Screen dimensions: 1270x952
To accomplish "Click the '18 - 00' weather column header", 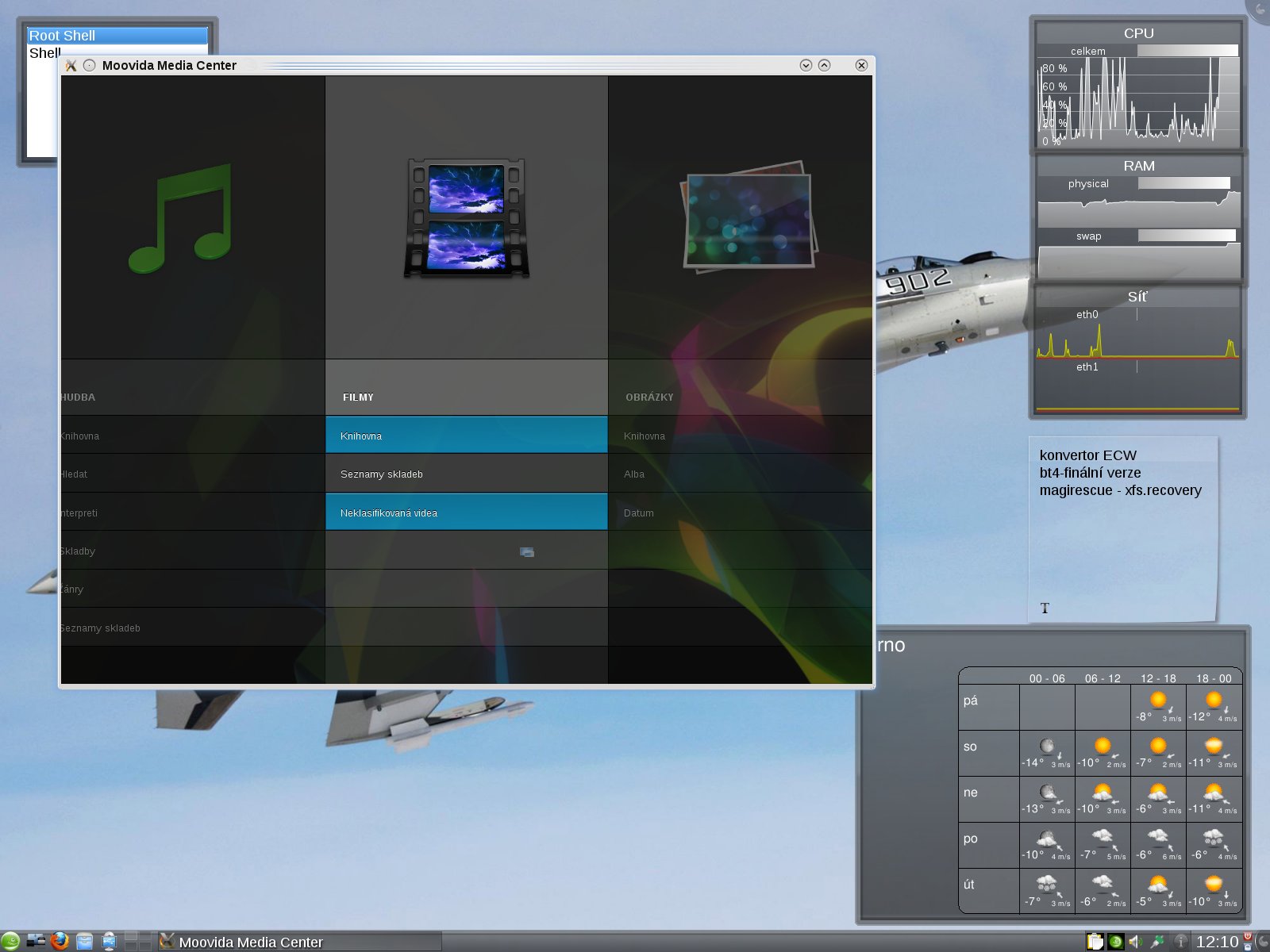I will [x=1214, y=678].
